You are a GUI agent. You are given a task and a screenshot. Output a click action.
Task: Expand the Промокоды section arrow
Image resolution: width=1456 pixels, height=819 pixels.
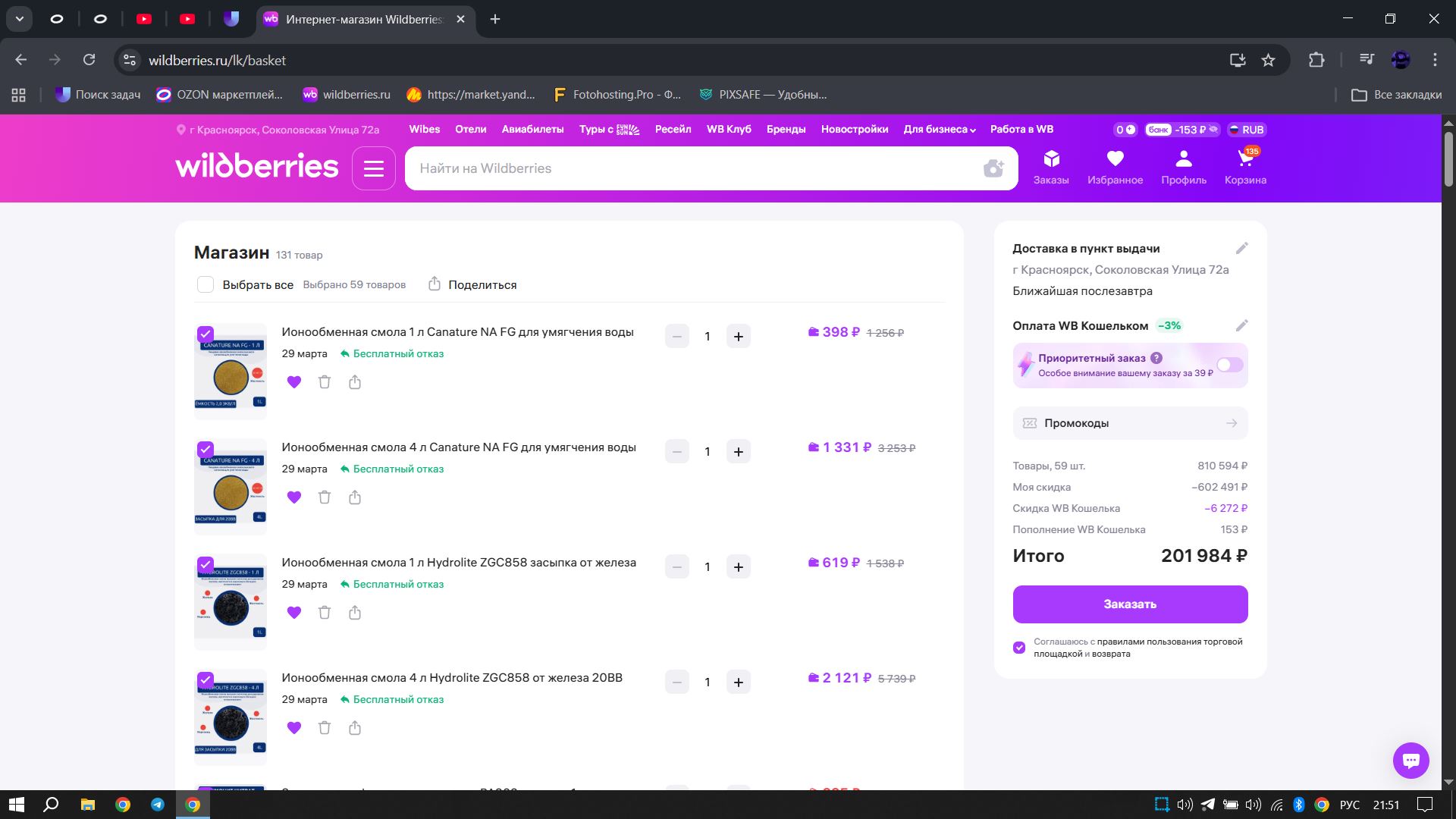[x=1231, y=423]
